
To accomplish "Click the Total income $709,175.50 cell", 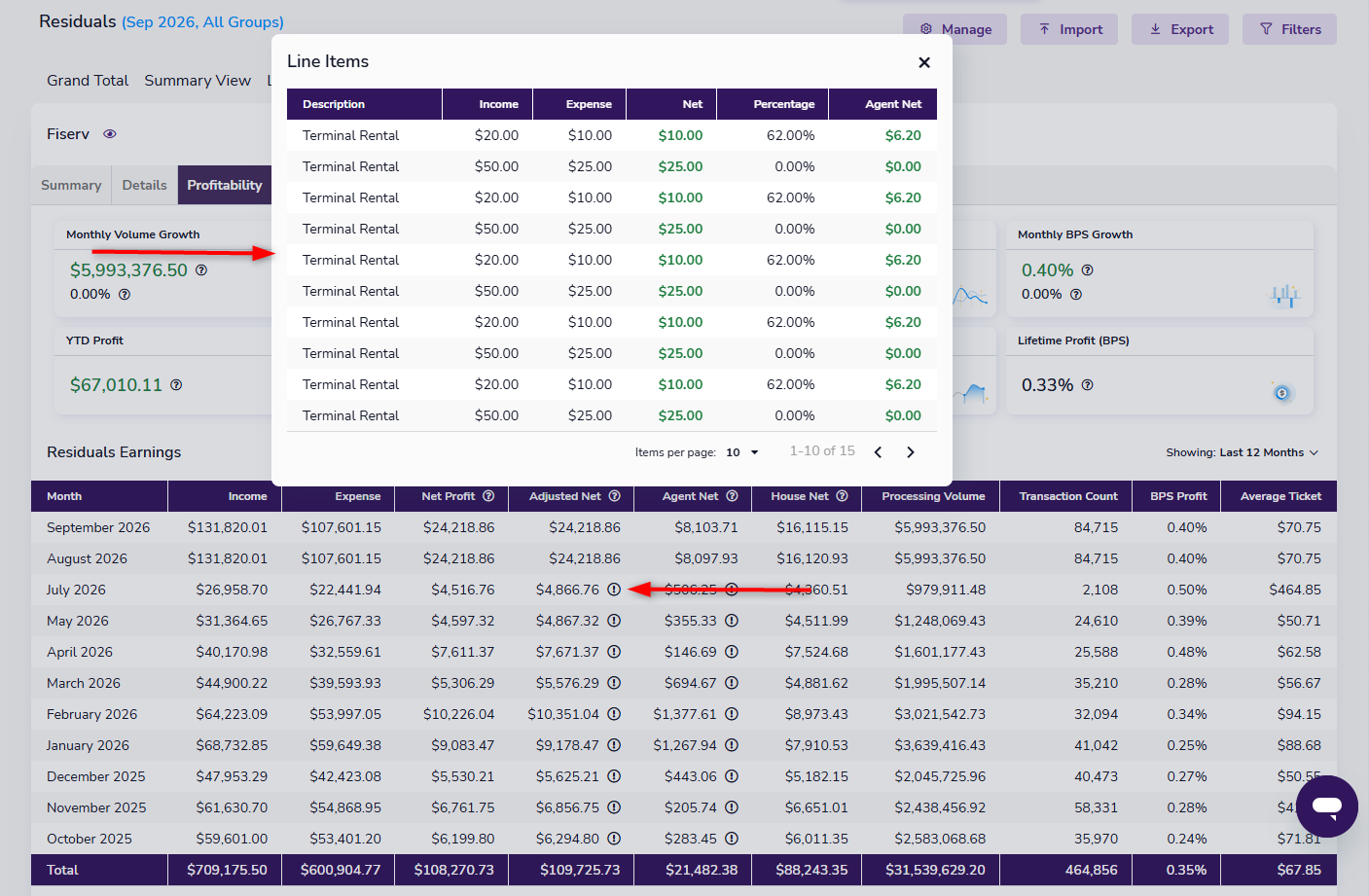I will [227, 870].
